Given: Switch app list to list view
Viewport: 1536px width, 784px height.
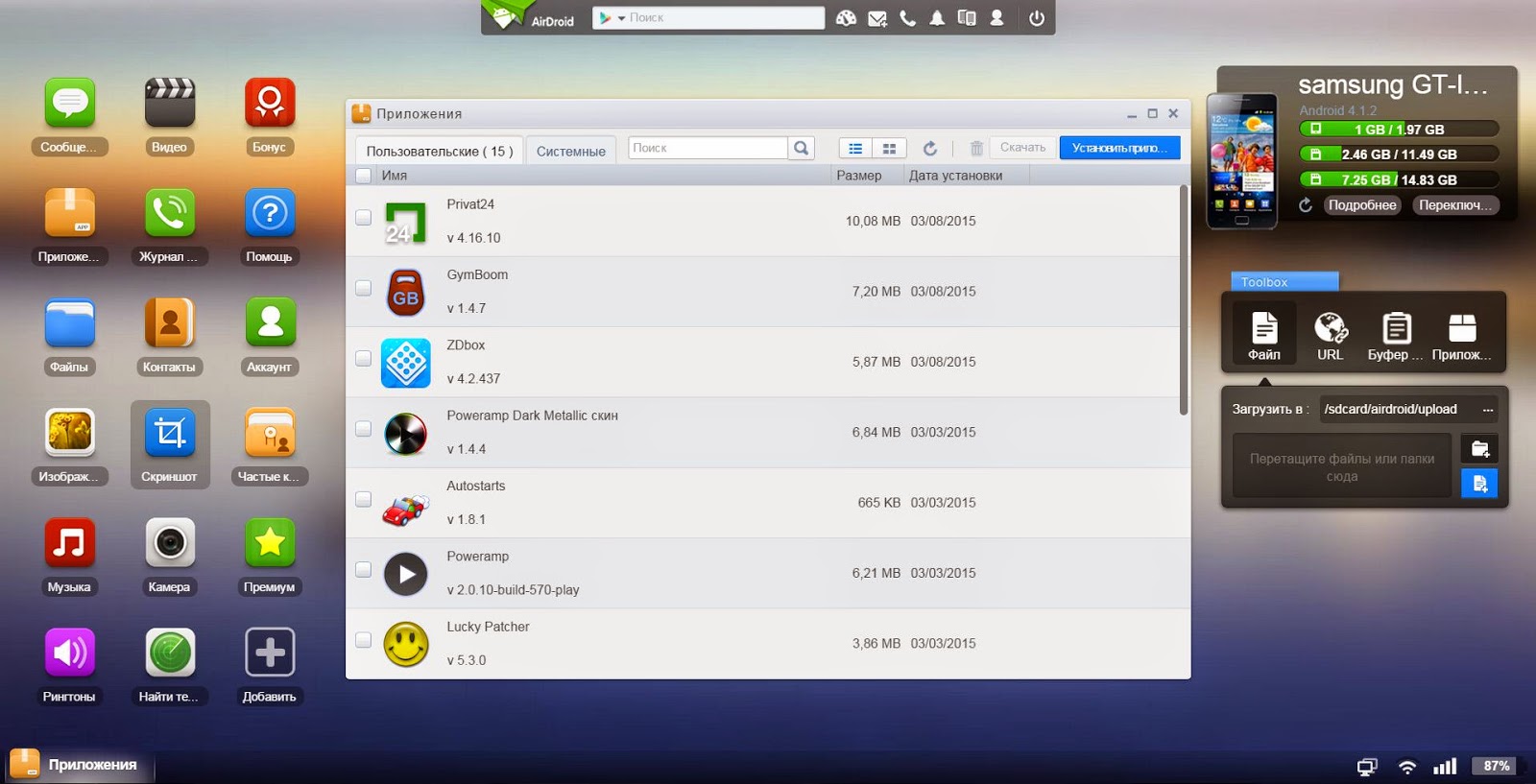Looking at the screenshot, I should point(855,149).
